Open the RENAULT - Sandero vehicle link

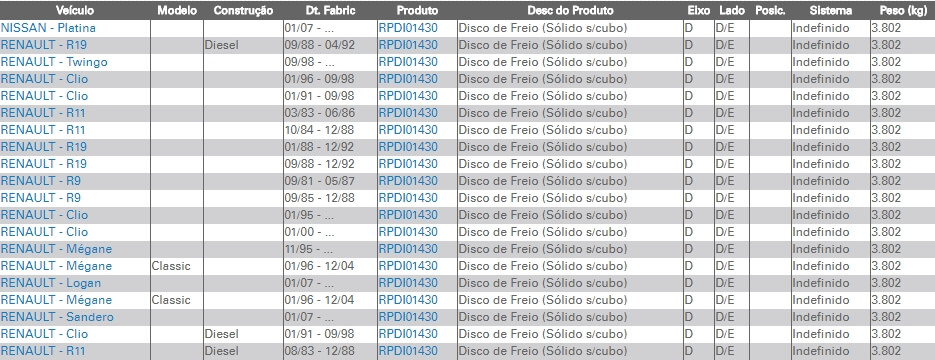57,317
